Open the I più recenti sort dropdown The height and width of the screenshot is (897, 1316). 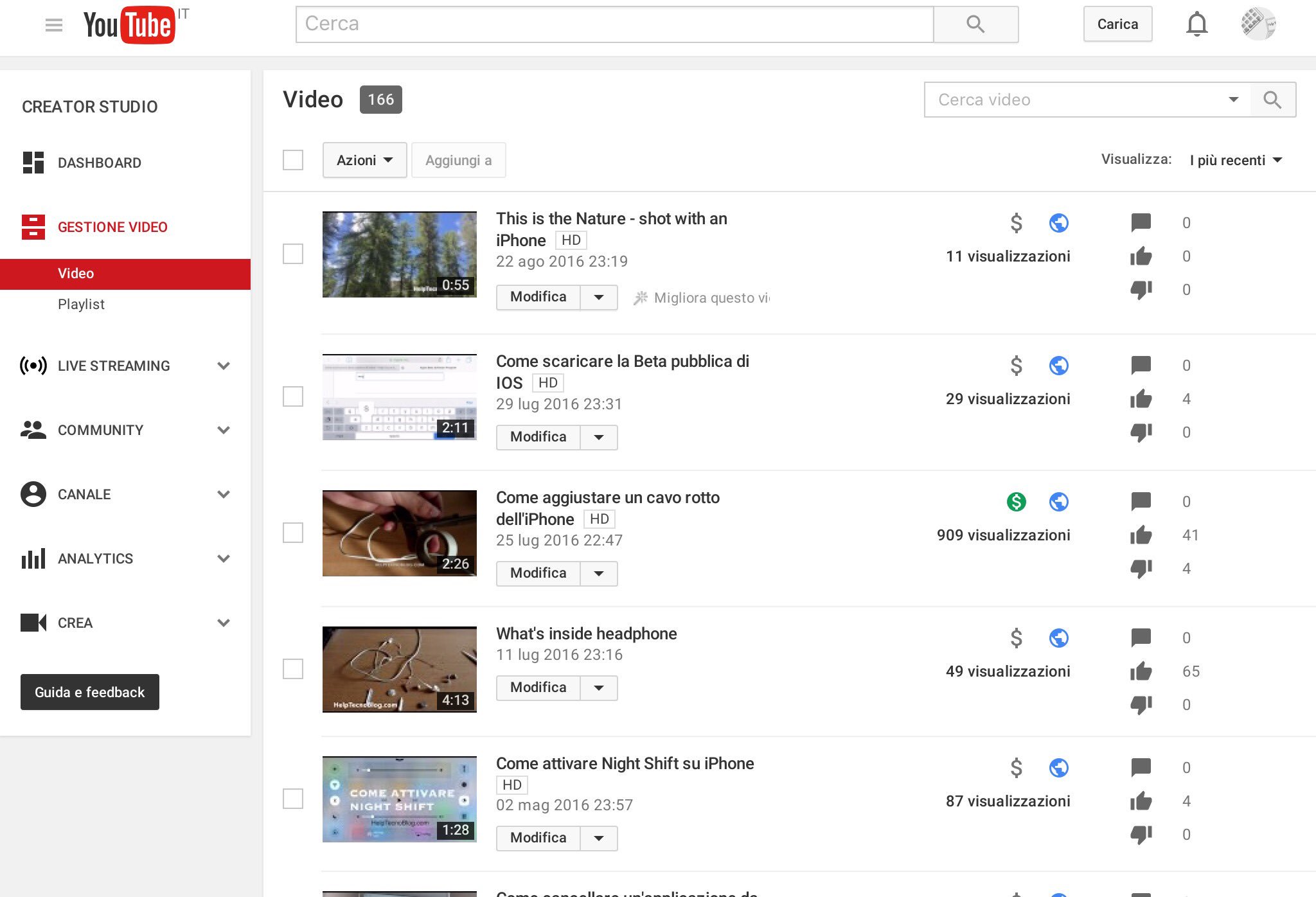1236,160
